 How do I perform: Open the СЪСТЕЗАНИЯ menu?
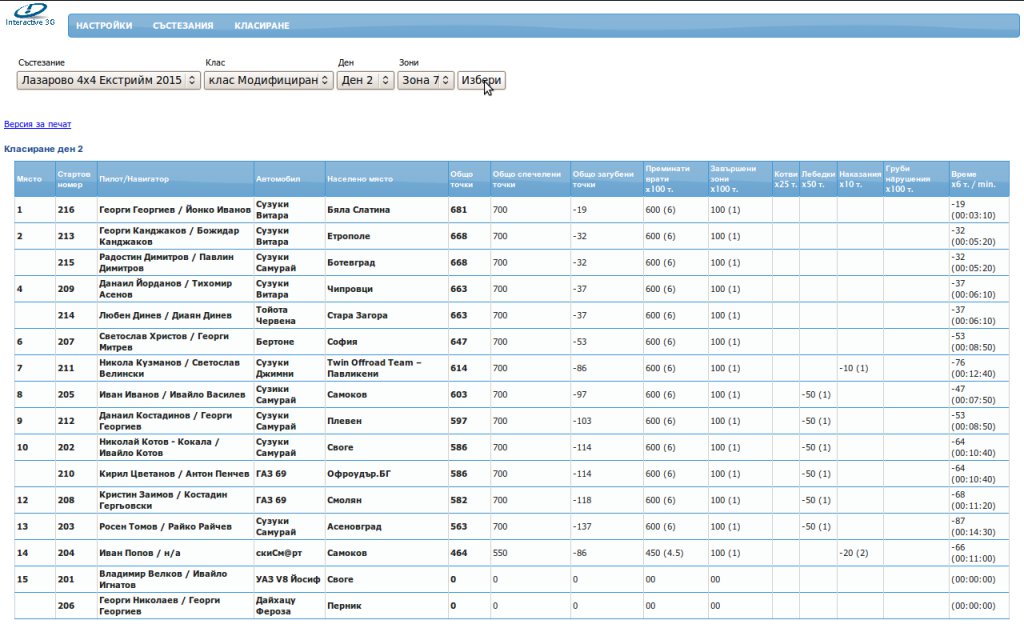pyautogui.click(x=183, y=26)
